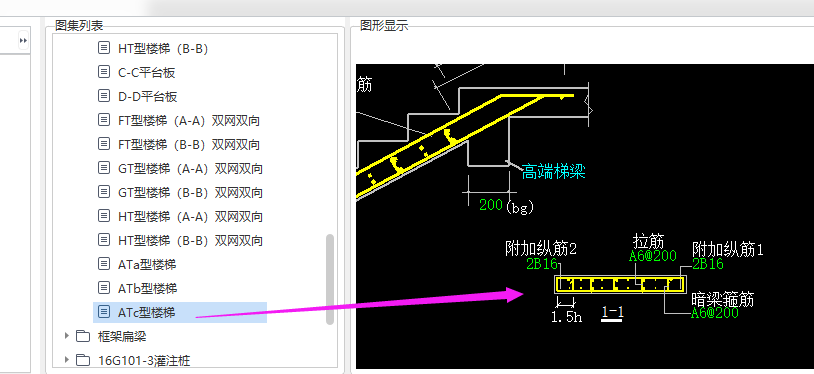The width and height of the screenshot is (814, 374).
Task: Click document icon beside ATb型楼梯
Action: (x=104, y=288)
